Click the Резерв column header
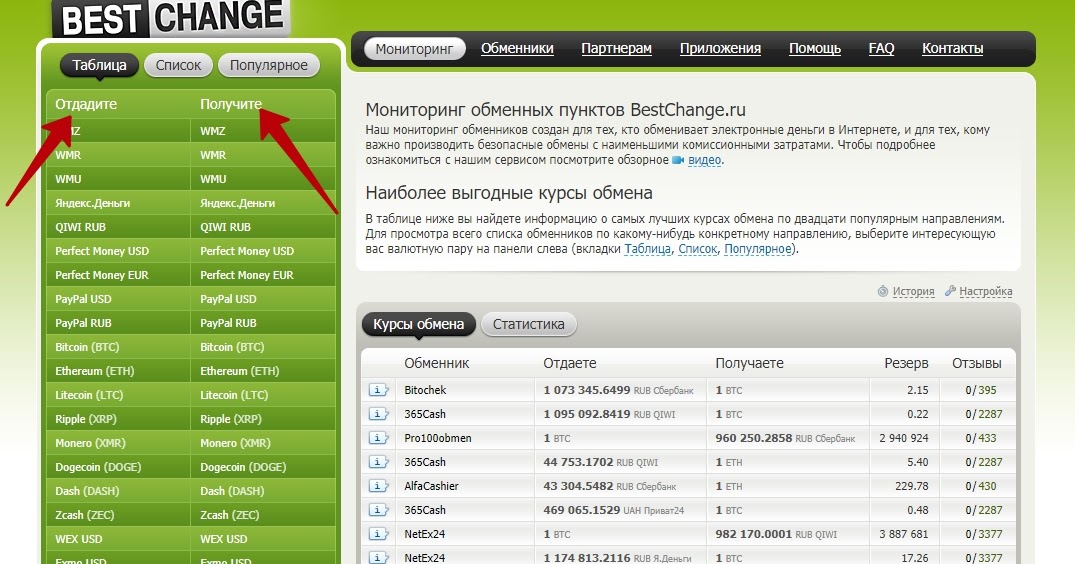This screenshot has width=1075, height=564. (x=906, y=363)
